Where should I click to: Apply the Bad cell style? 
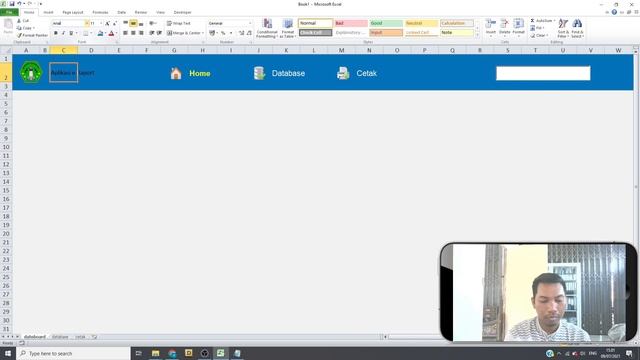[x=351, y=23]
